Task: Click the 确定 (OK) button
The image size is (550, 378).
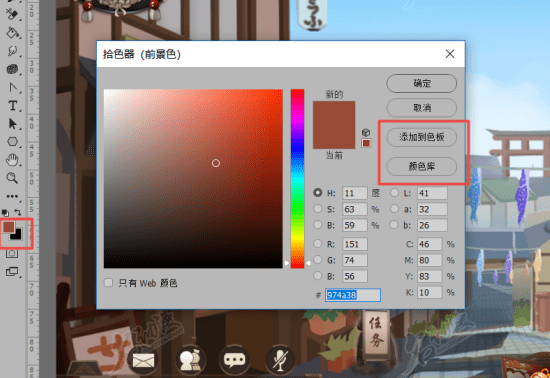Action: [422, 83]
